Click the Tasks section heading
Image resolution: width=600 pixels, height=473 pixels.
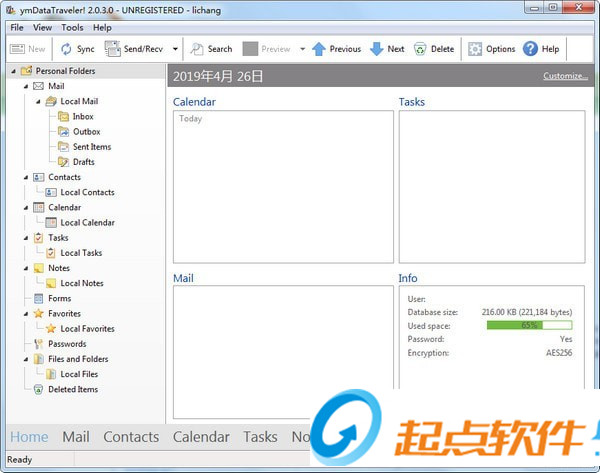412,102
